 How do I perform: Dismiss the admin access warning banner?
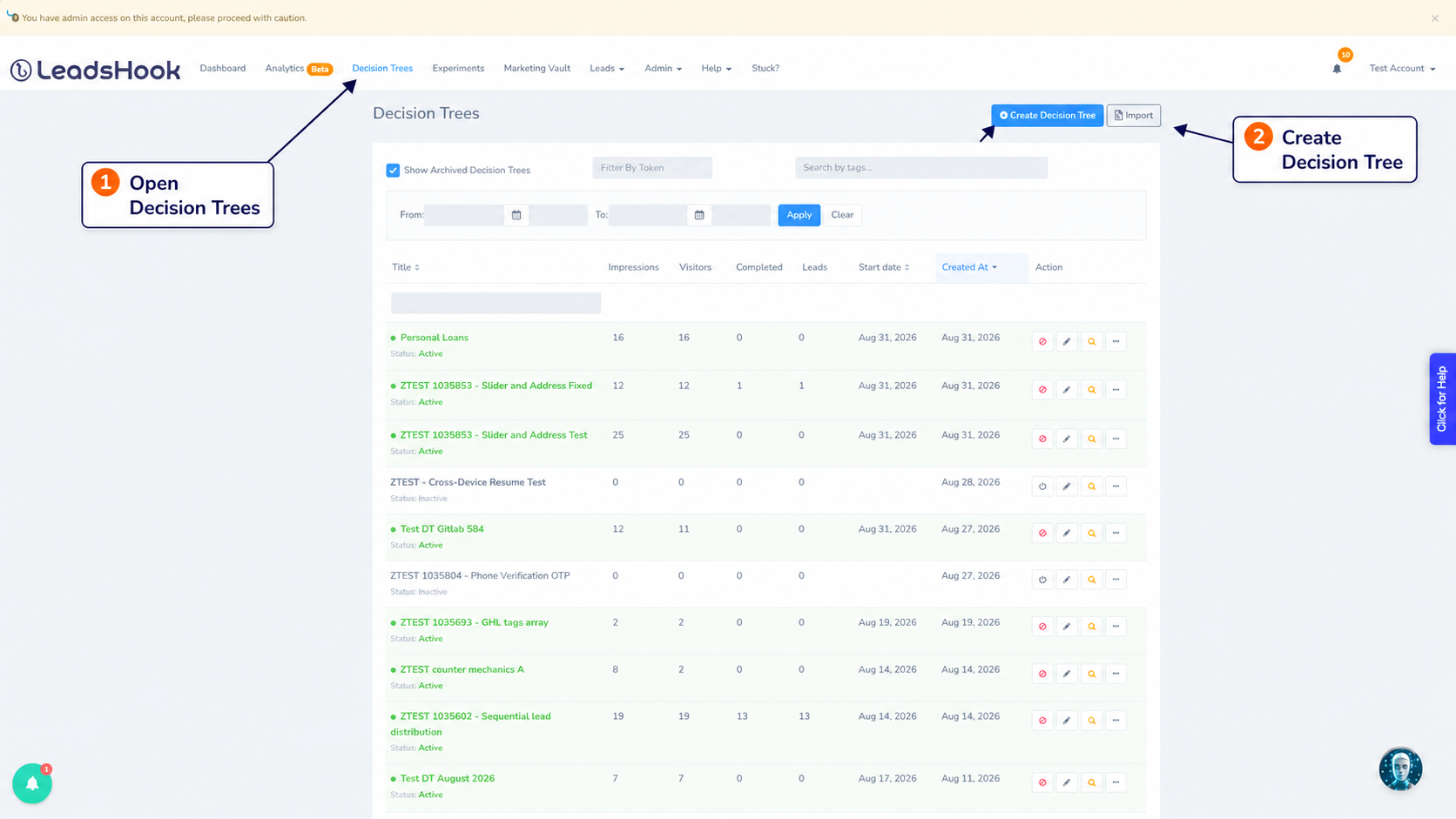tap(1435, 18)
